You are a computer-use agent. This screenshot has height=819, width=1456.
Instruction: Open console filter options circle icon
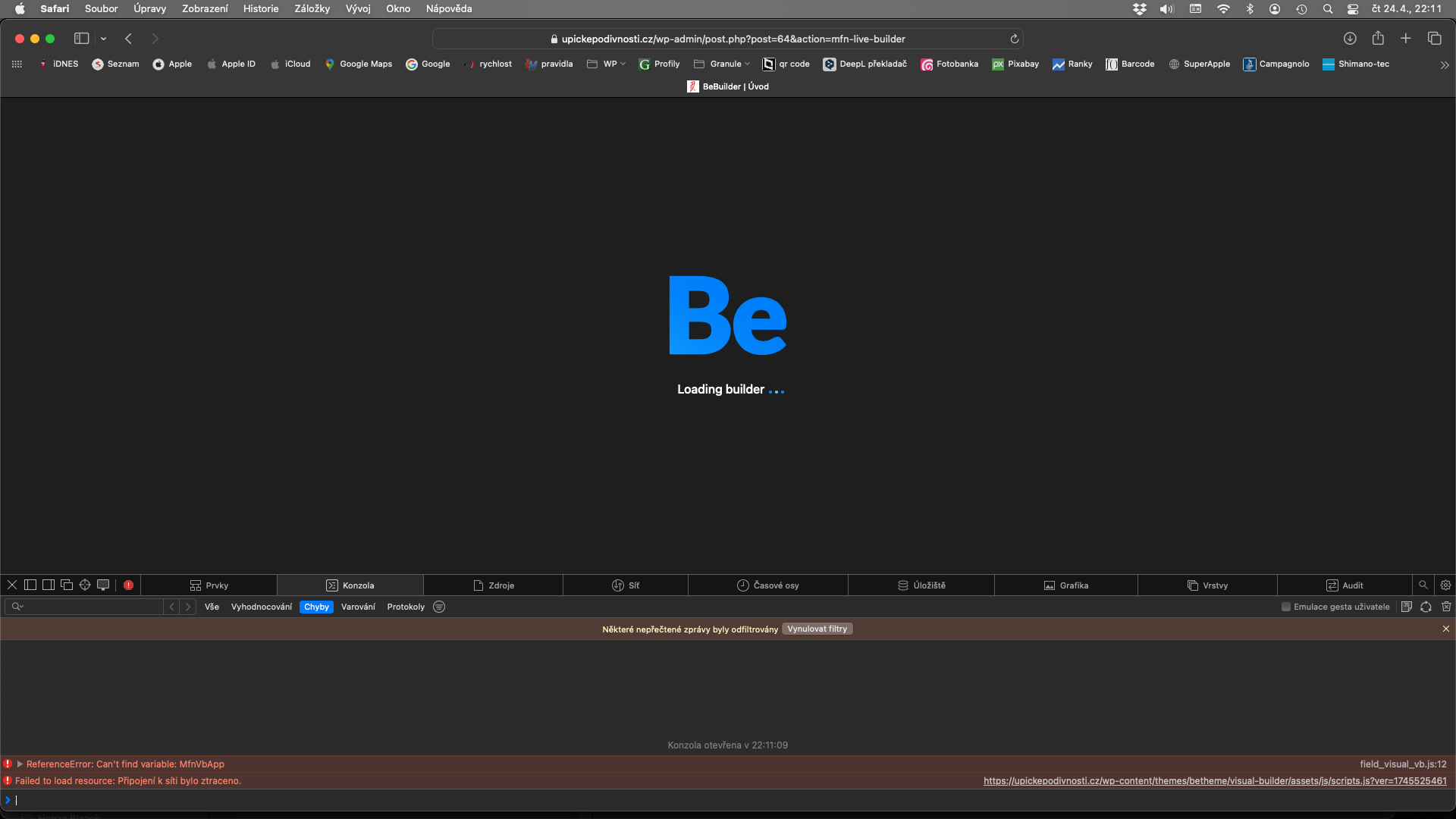pyautogui.click(x=439, y=607)
